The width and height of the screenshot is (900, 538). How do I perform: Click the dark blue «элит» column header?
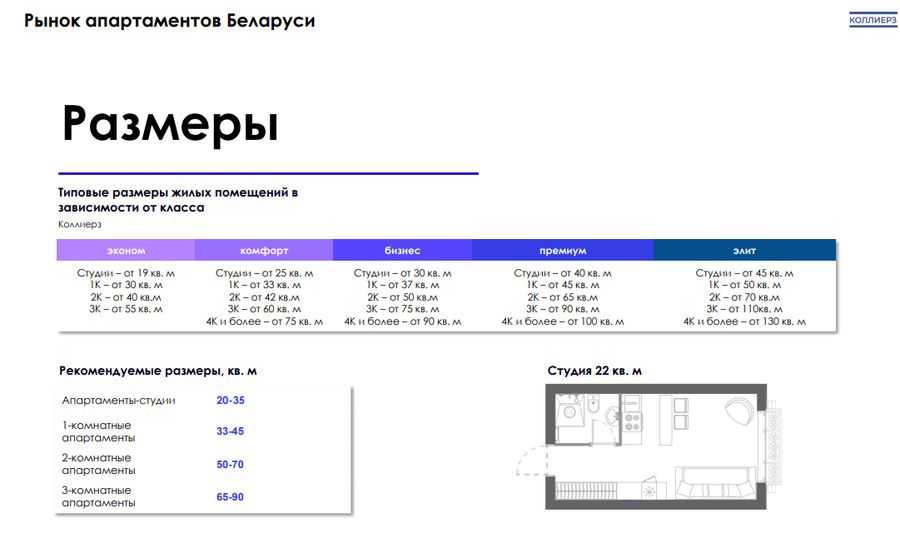pos(744,251)
